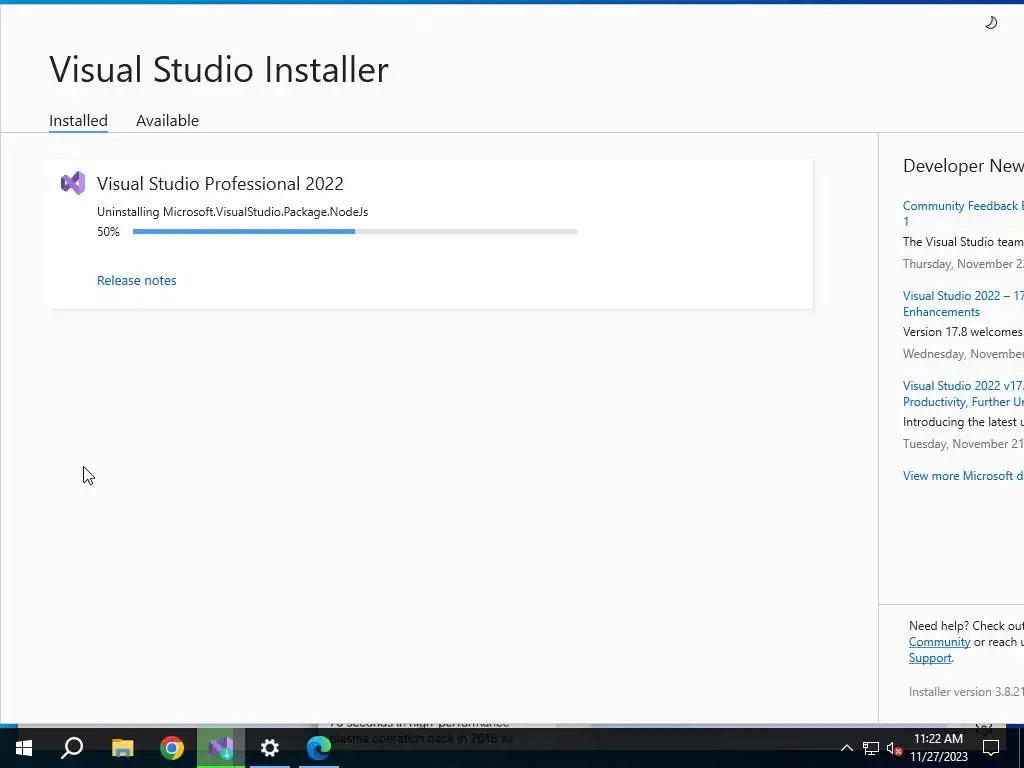This screenshot has width=1024, height=768.
Task: Open the Community help link
Action: (x=939, y=642)
